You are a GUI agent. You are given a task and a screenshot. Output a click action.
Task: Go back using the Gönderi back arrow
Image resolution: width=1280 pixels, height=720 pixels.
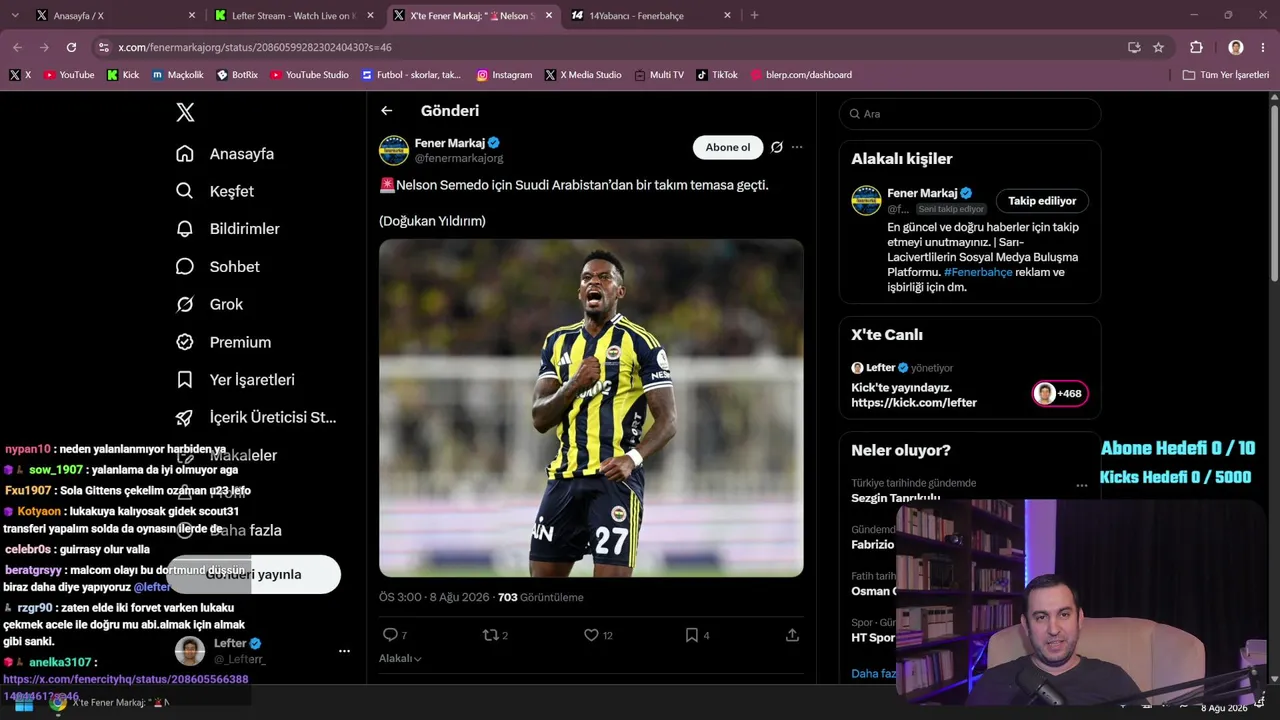(x=387, y=111)
